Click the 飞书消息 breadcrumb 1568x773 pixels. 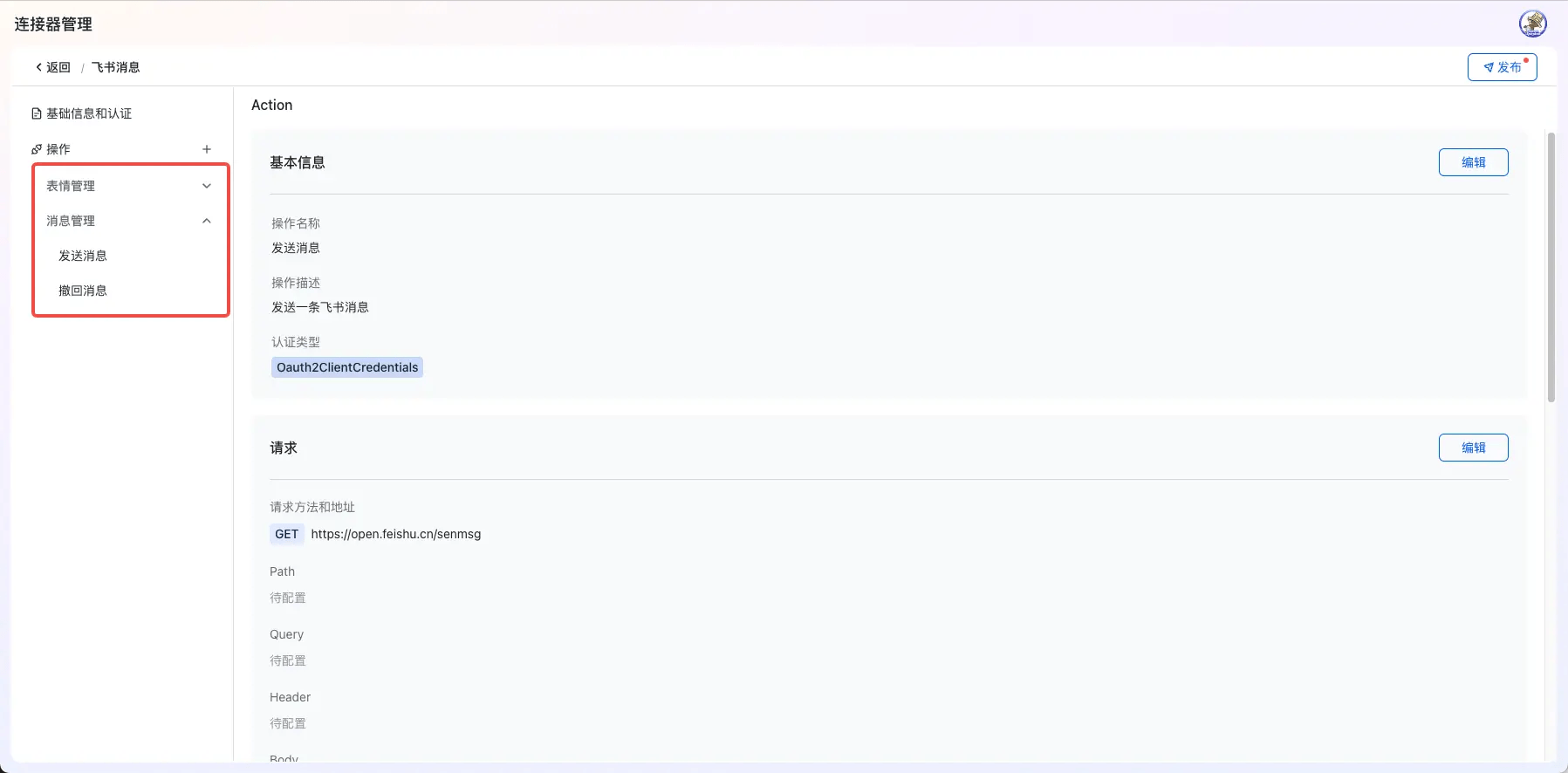(115, 67)
